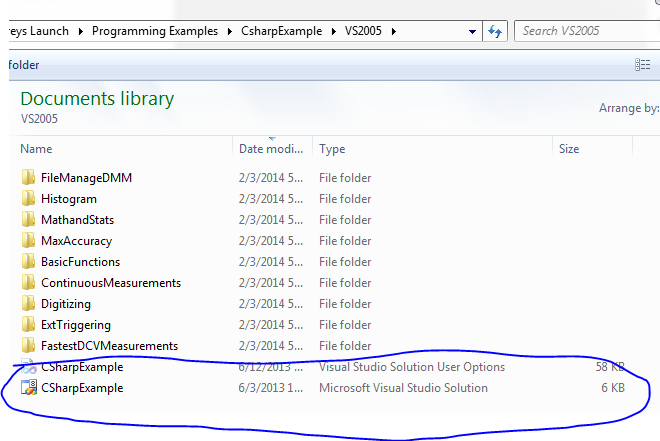Select the MaxAccuracy folder name
Screen dimensions: 660x441
[77, 241]
